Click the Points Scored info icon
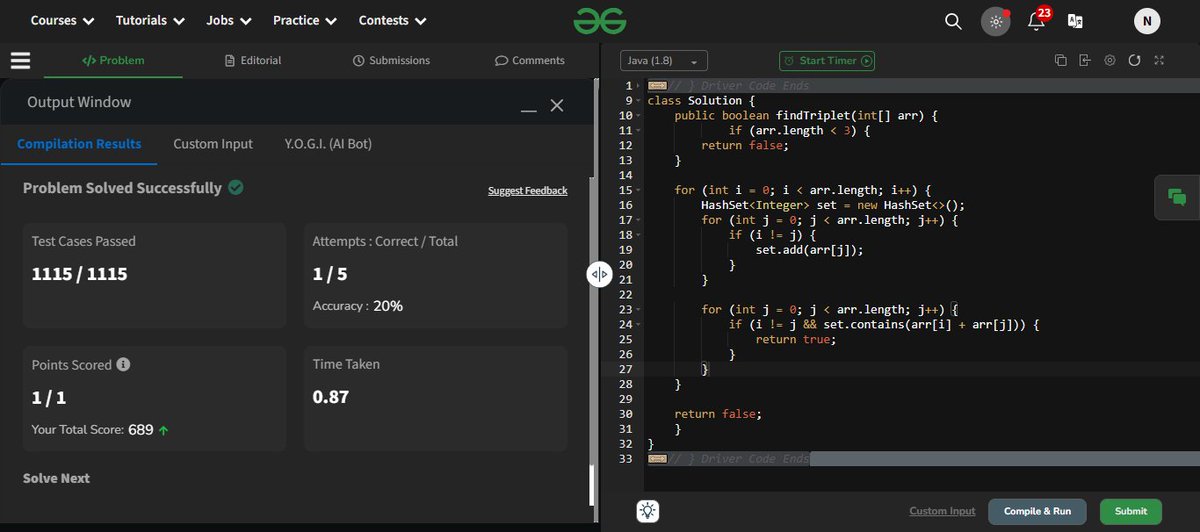The height and width of the screenshot is (532, 1200). click(x=122, y=365)
